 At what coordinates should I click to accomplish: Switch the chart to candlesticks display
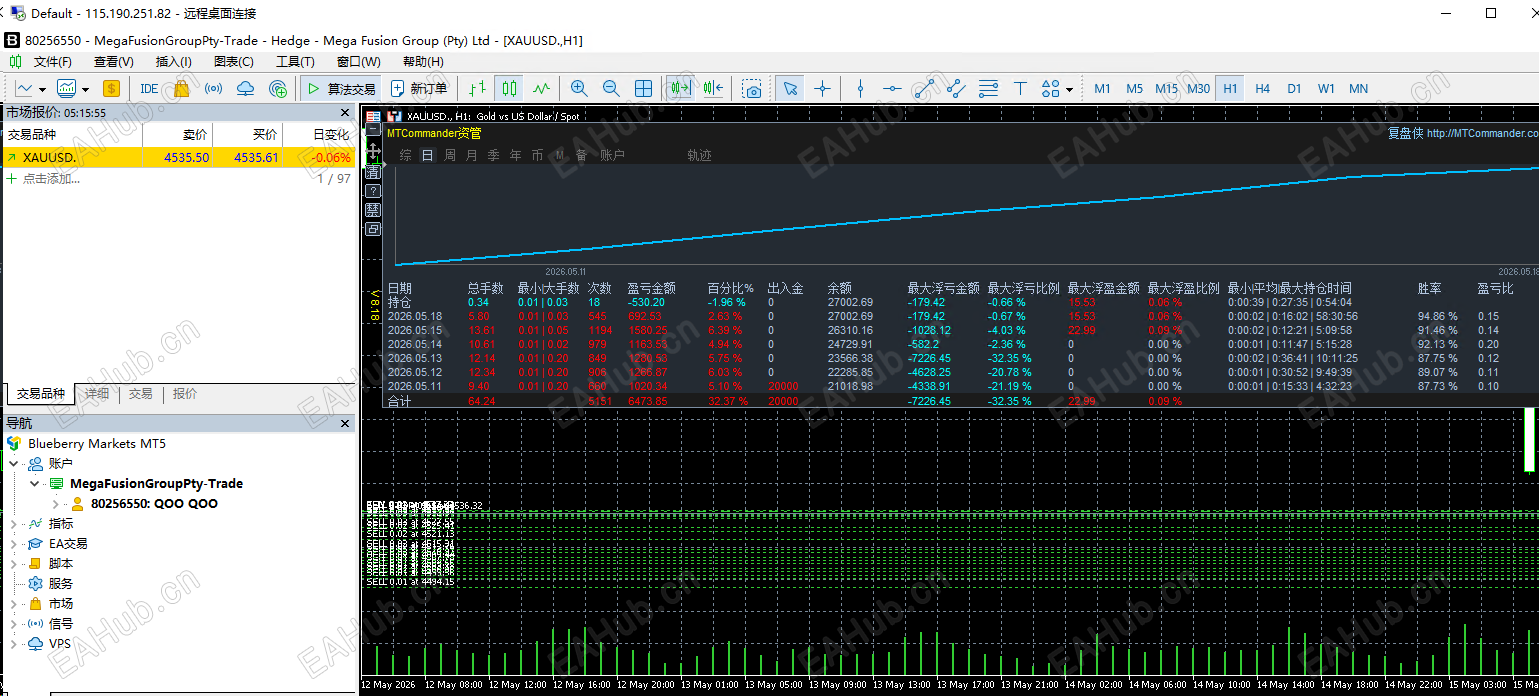point(509,88)
